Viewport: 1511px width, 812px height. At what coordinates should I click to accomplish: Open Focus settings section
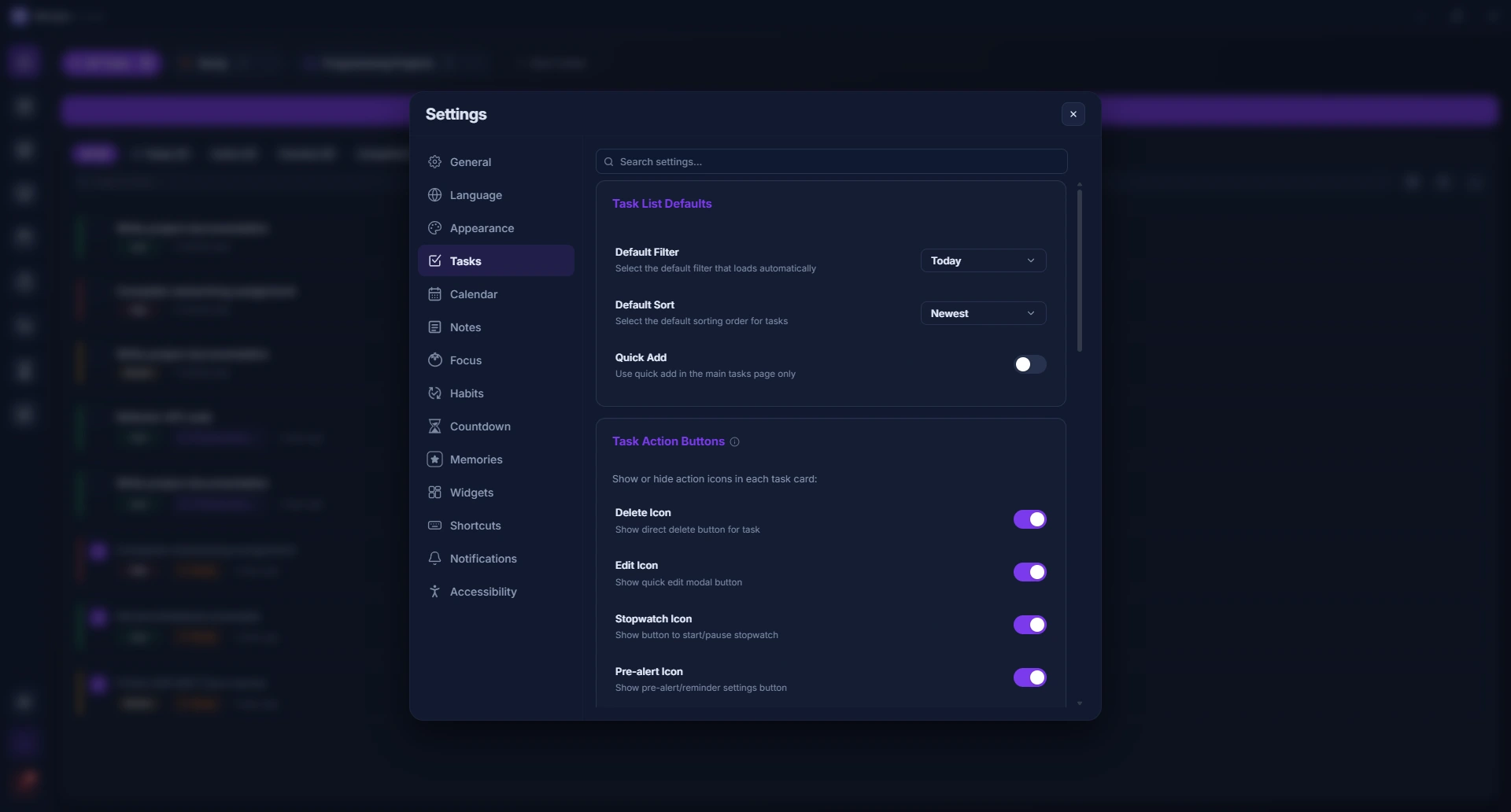click(x=496, y=360)
